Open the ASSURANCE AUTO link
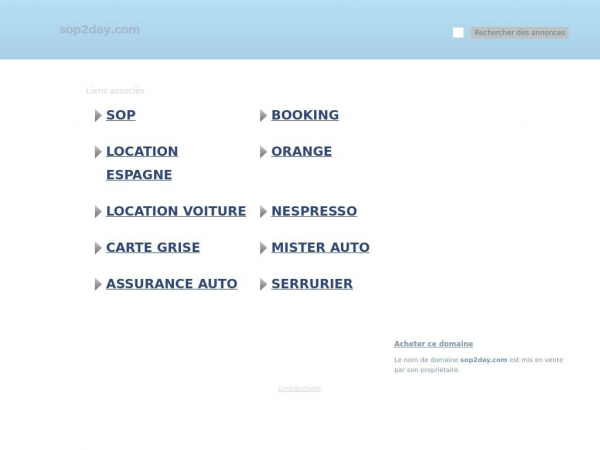Image resolution: width=600 pixels, height=450 pixels. [x=172, y=283]
